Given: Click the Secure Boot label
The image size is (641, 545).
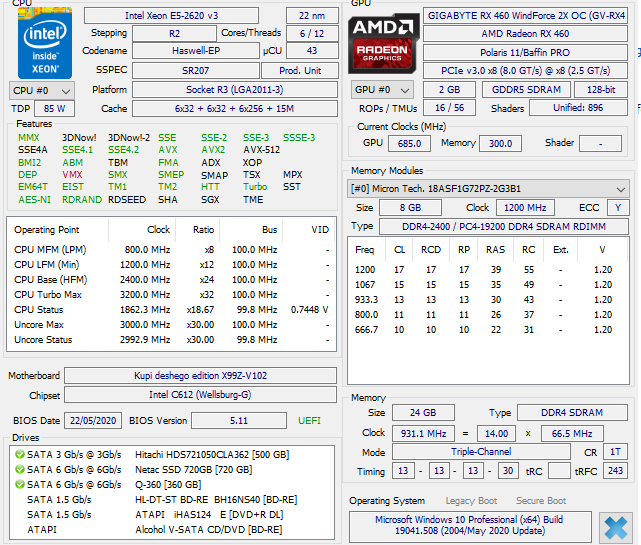Looking at the screenshot, I should click(x=541, y=501).
